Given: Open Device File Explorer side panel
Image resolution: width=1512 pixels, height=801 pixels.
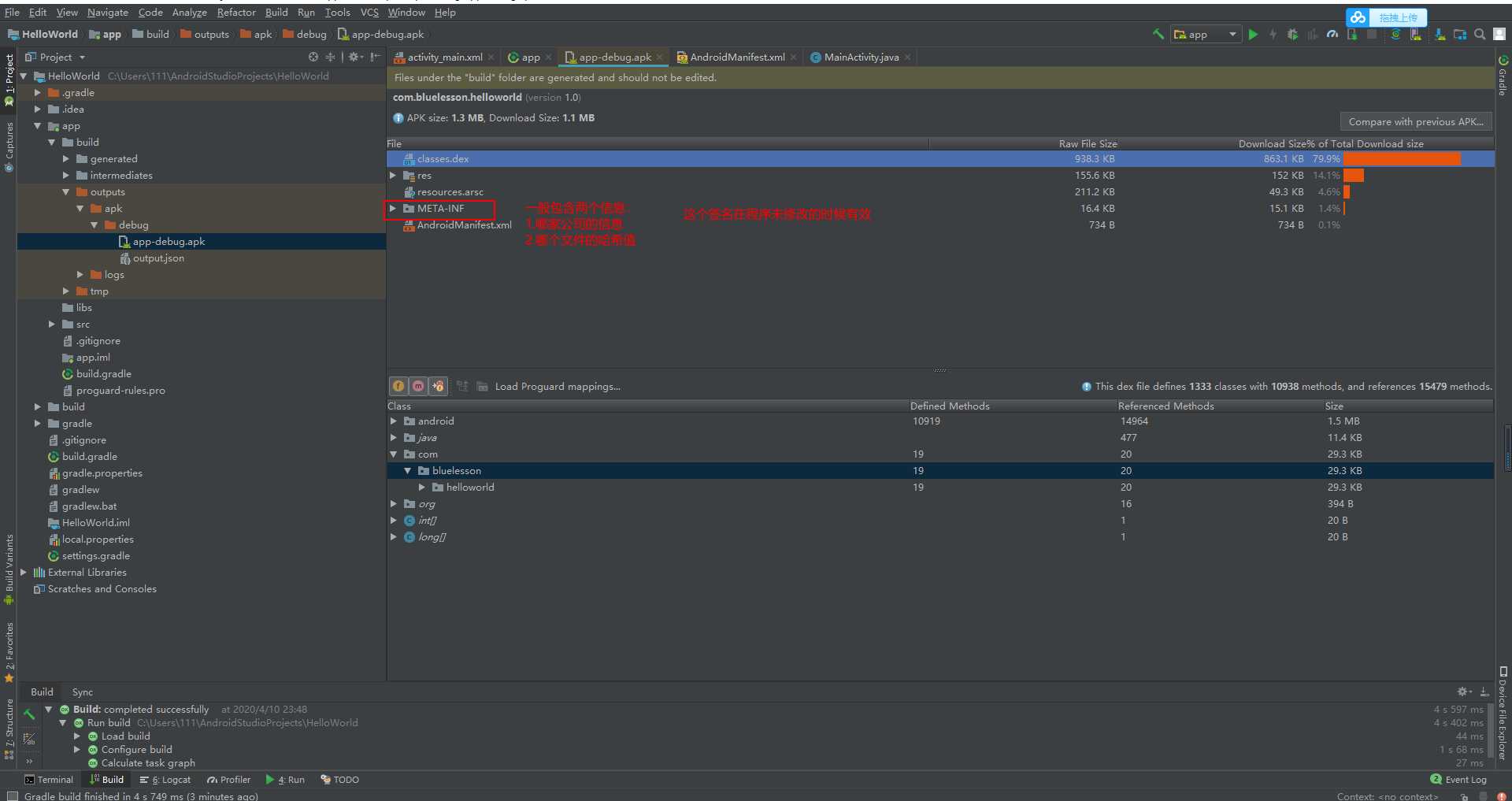Looking at the screenshot, I should (x=1503, y=714).
